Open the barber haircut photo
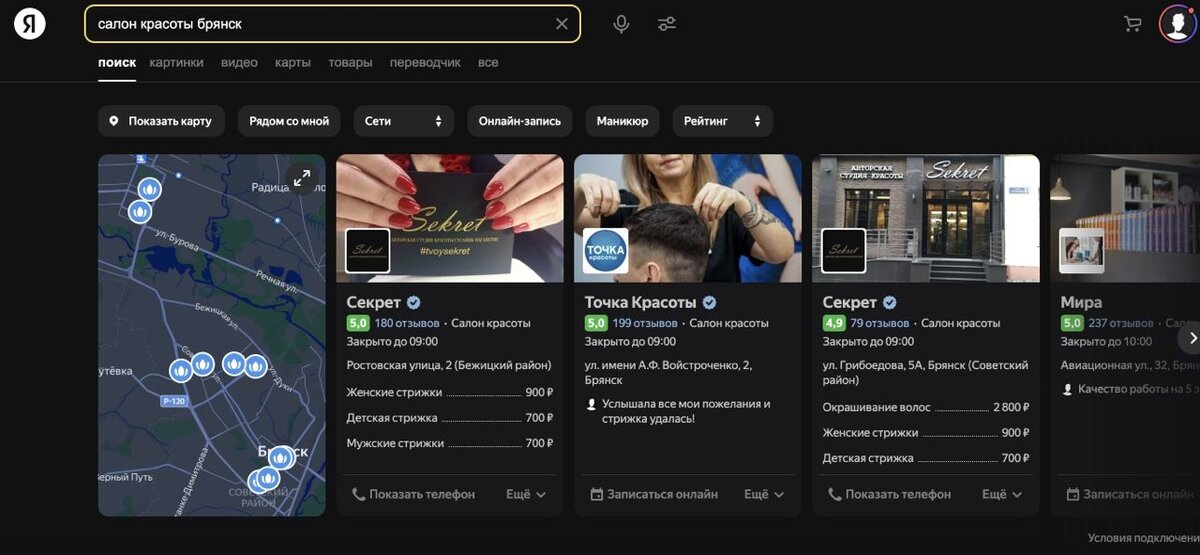The height and width of the screenshot is (555, 1200). pyautogui.click(x=688, y=218)
